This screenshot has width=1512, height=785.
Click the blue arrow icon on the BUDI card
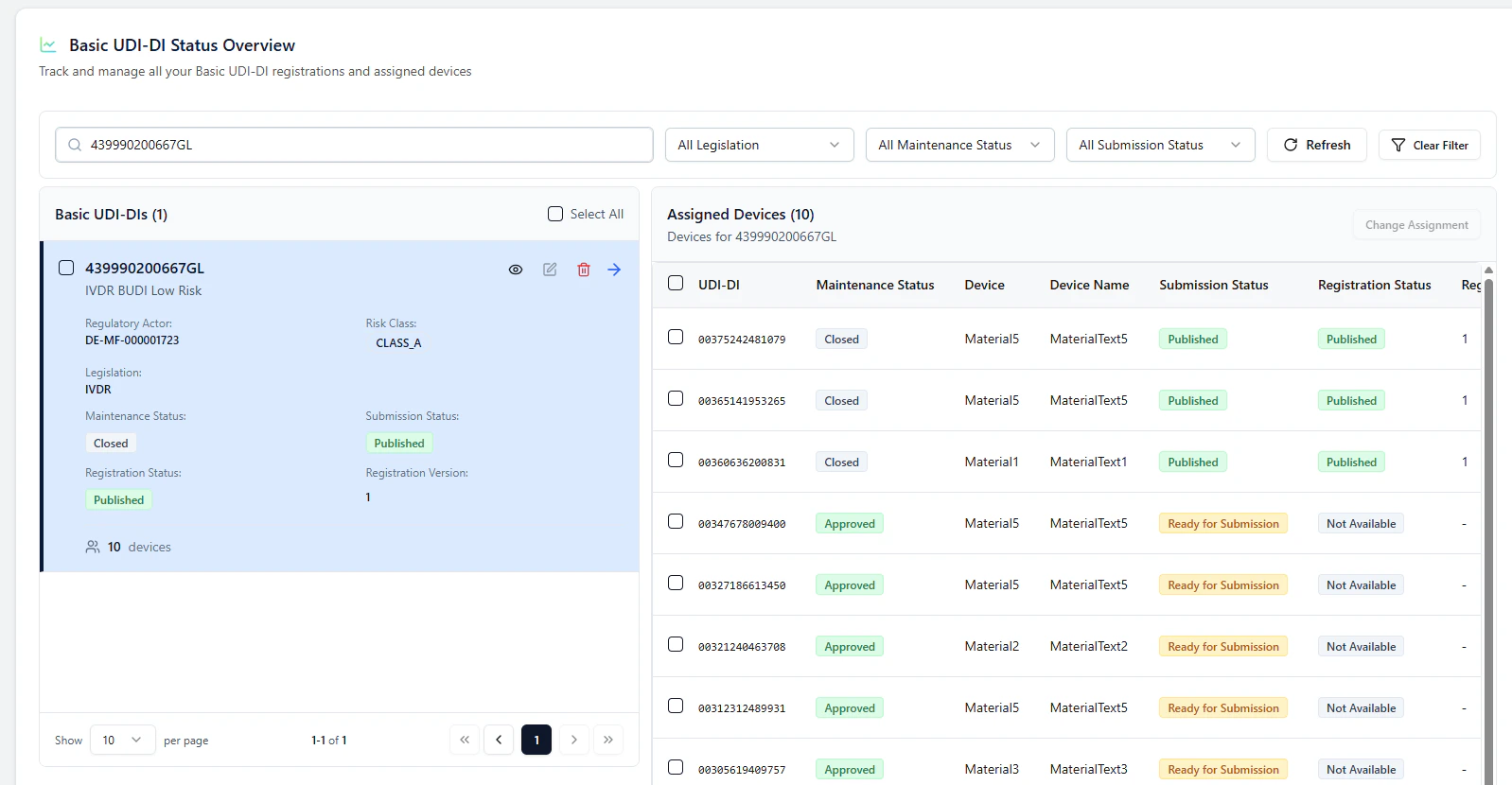pos(614,270)
